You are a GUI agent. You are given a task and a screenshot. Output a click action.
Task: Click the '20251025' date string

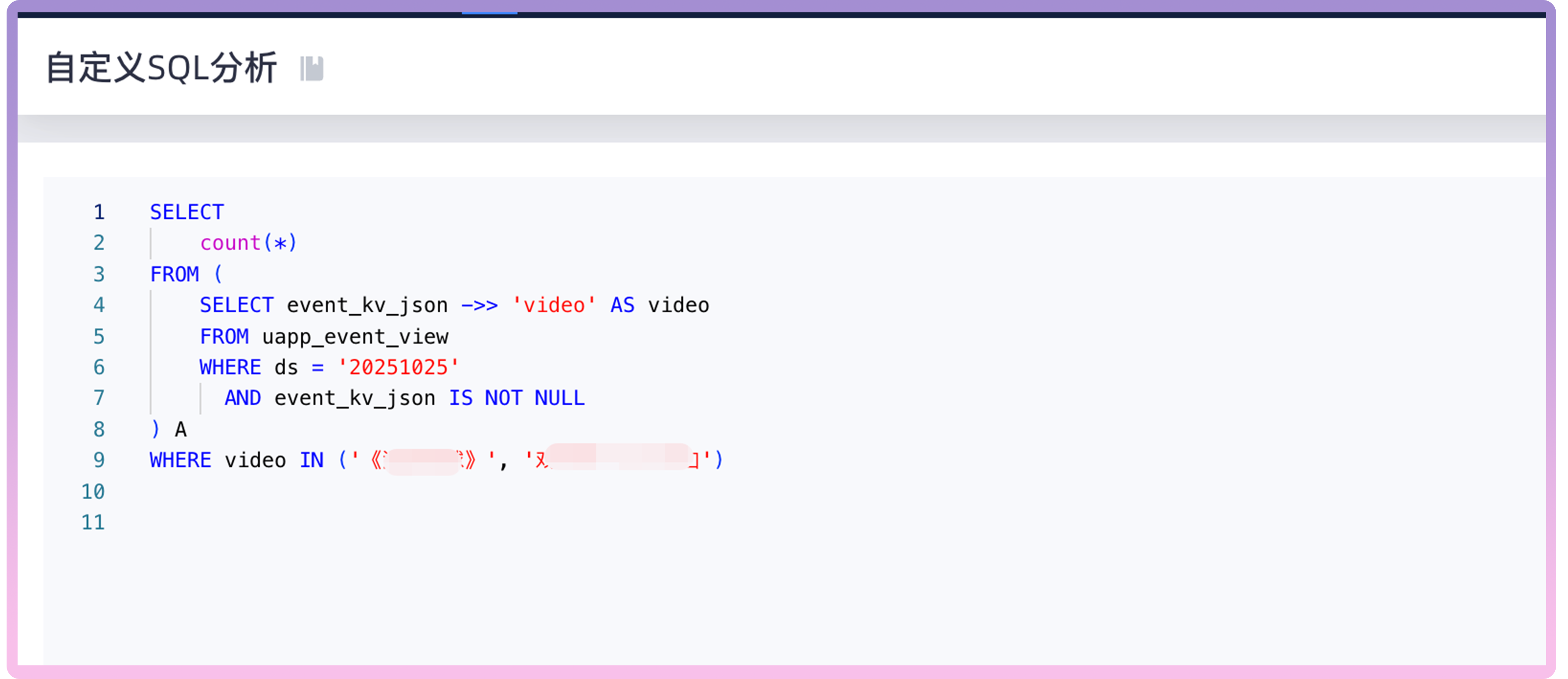[x=399, y=367]
